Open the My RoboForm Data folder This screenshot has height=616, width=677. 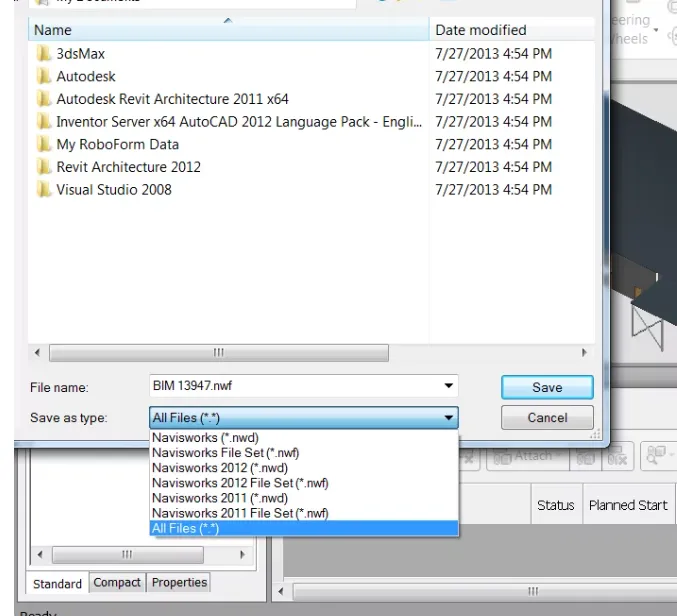pos(117,144)
